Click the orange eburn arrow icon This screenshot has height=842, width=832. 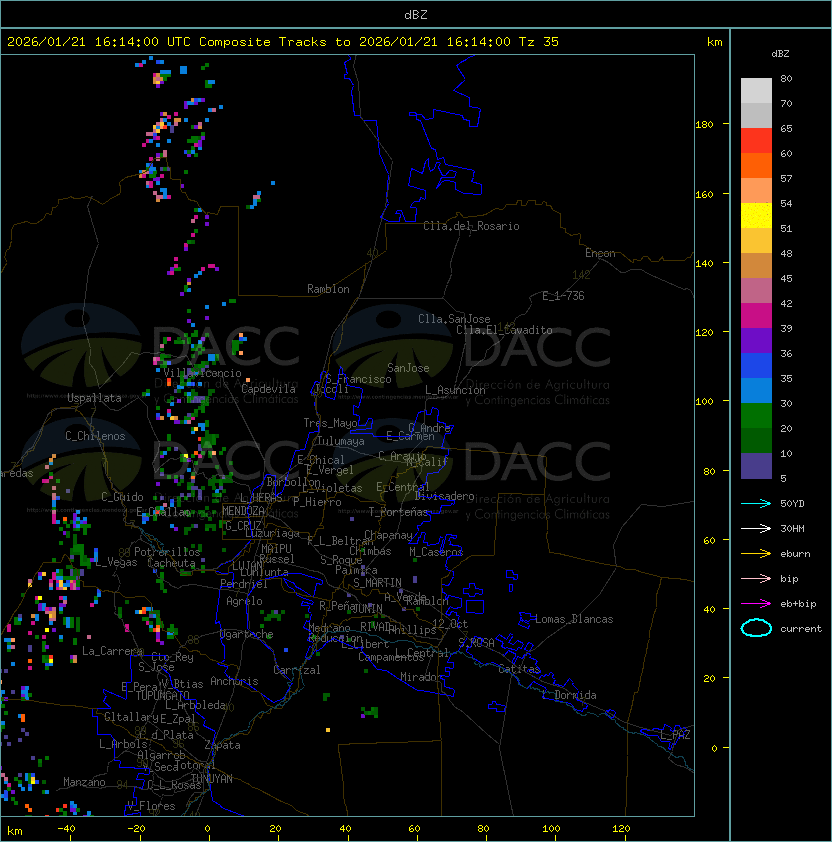[x=756, y=553]
